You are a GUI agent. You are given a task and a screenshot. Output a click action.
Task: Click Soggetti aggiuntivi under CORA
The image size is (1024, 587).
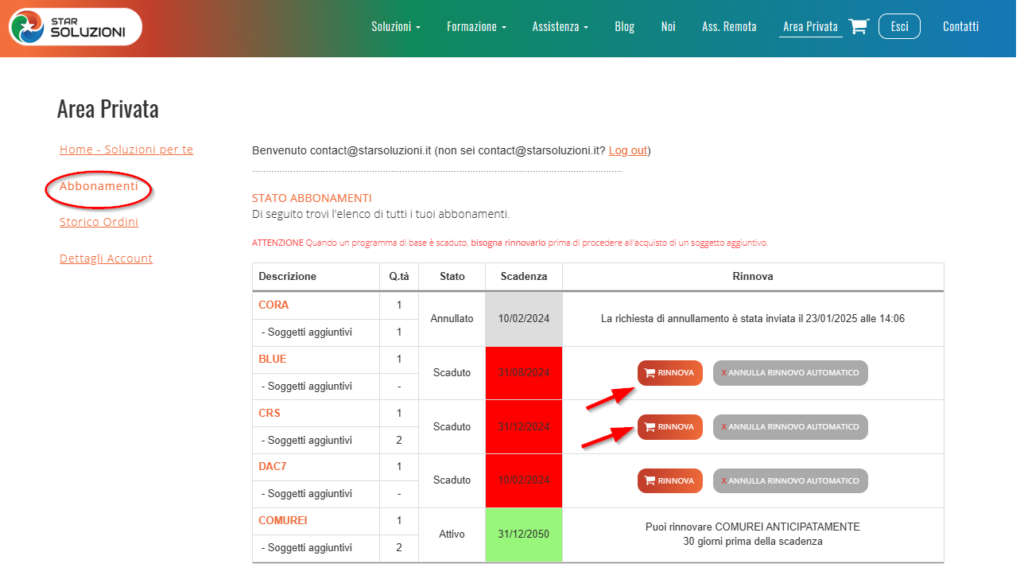tap(307, 332)
